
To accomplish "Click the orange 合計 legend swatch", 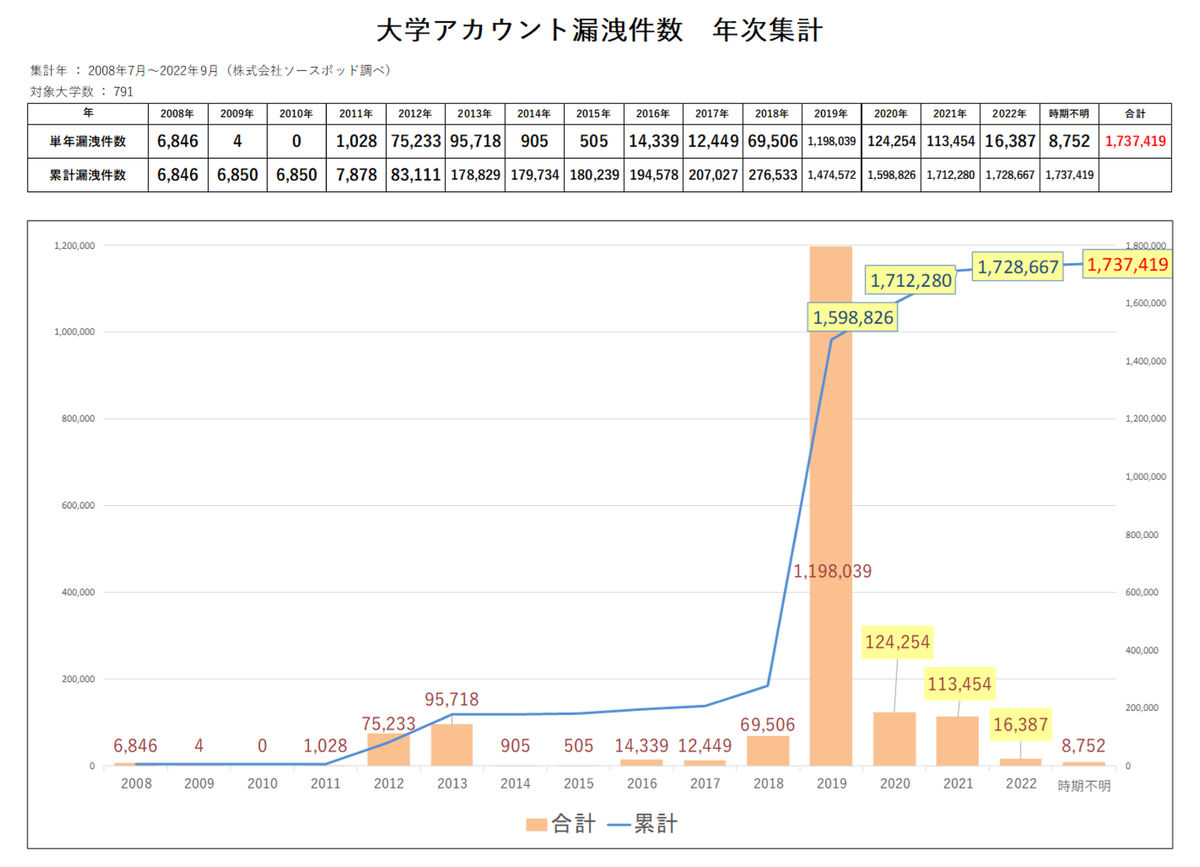I will click(x=536, y=825).
